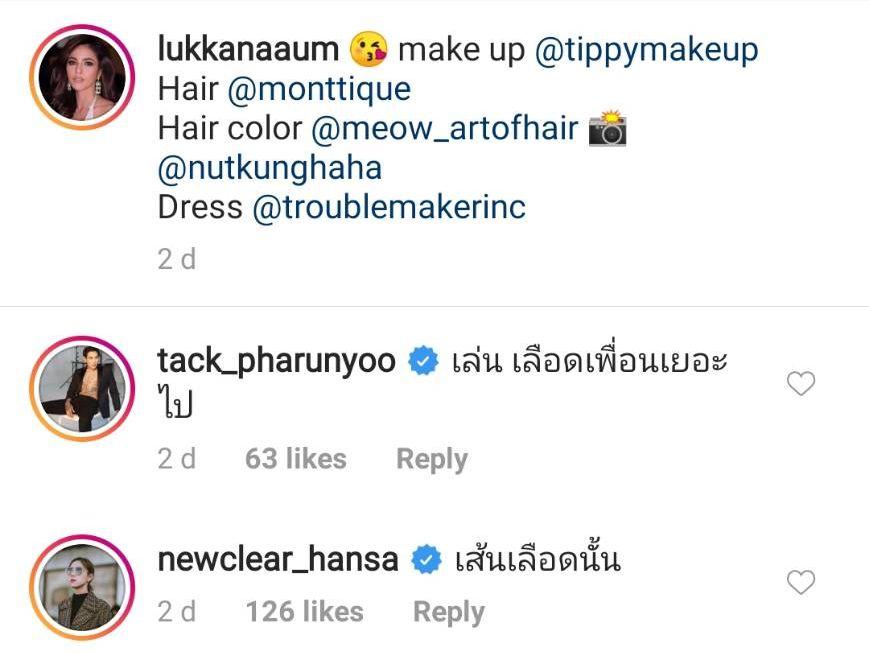Open the @troublemakerinc mention
Image resolution: width=869 pixels, height=653 pixels.
pos(389,207)
